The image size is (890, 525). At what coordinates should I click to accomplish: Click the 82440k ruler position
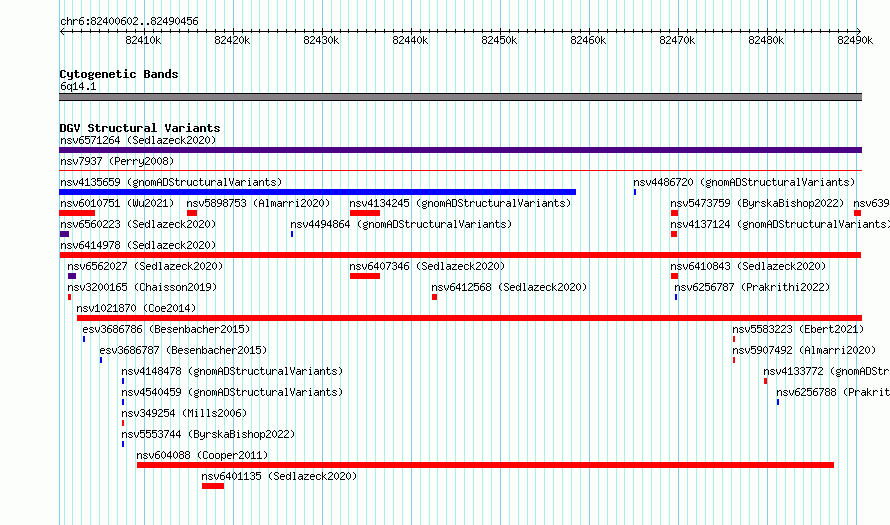[410, 40]
